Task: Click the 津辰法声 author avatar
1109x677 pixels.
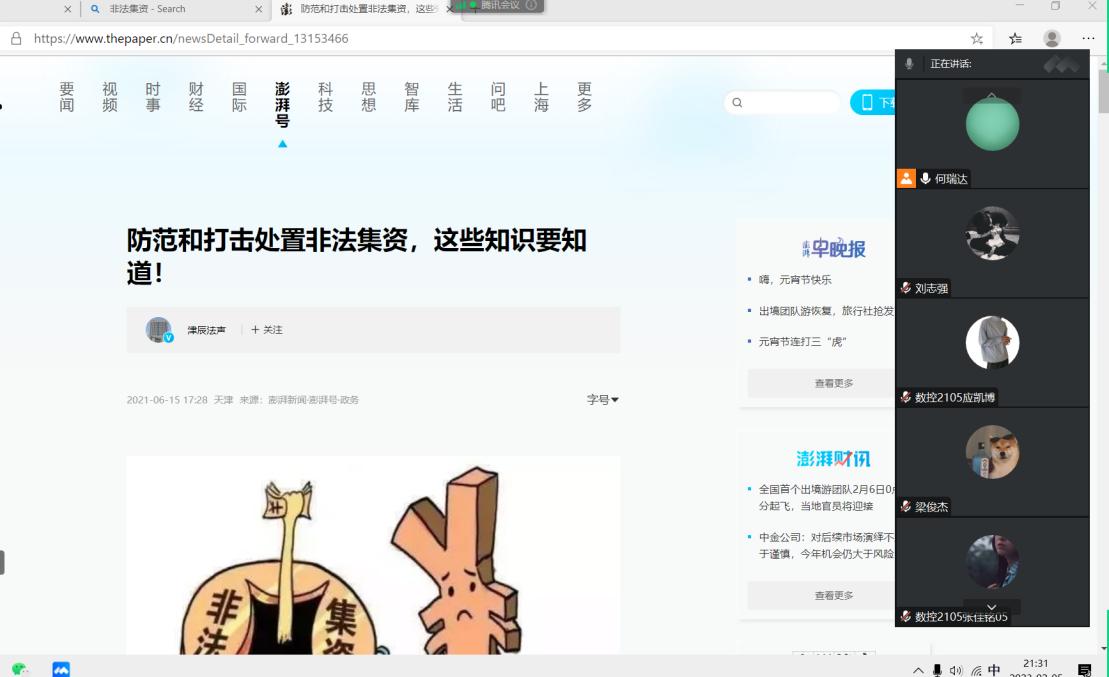Action: coord(158,330)
